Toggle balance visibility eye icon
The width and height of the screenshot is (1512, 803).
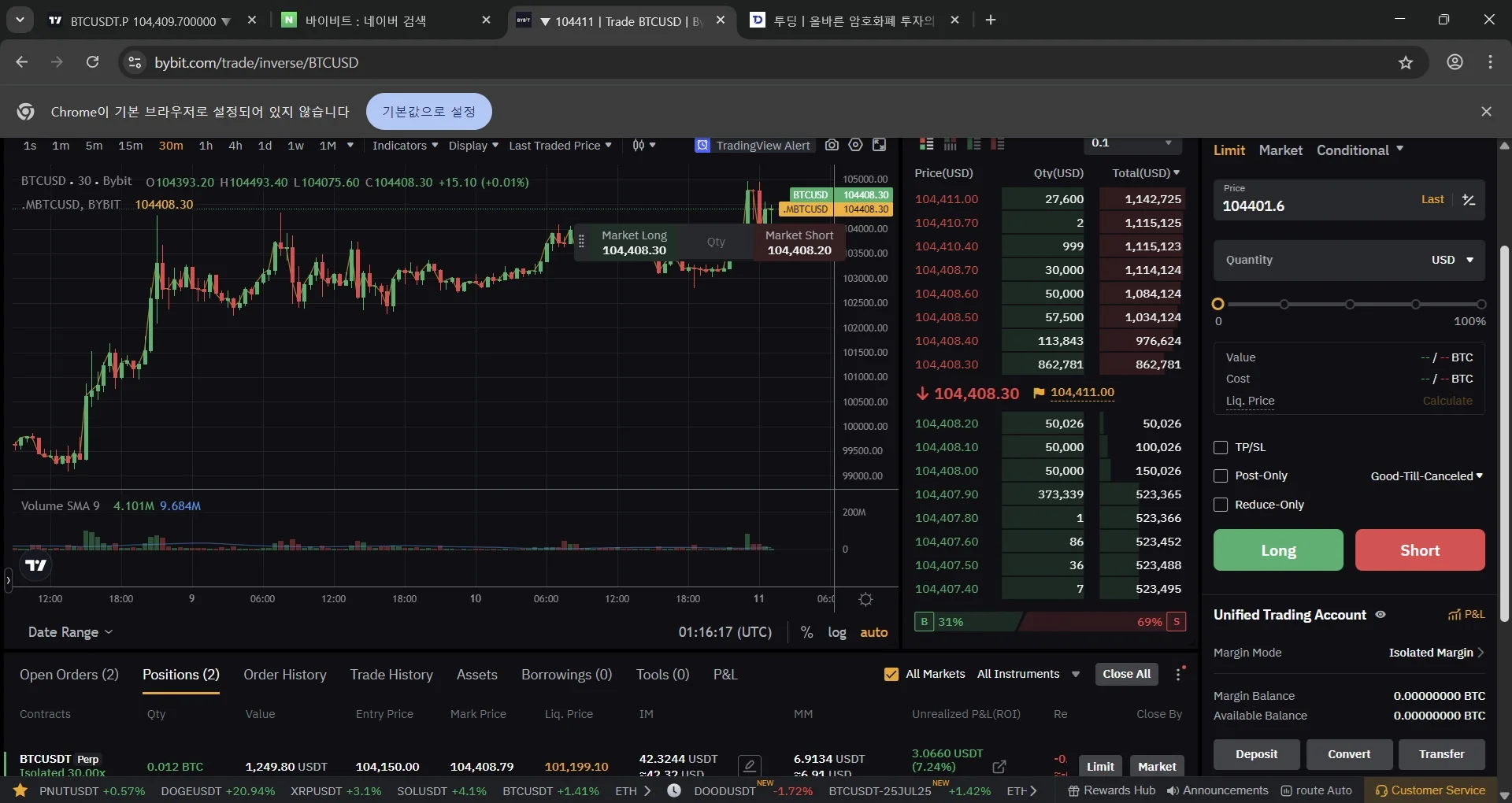point(1380,615)
